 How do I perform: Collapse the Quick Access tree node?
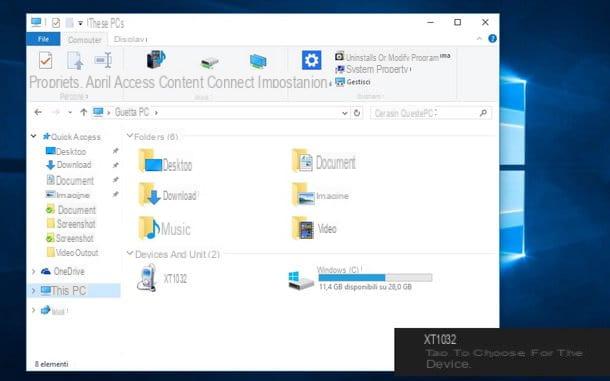click(33, 136)
